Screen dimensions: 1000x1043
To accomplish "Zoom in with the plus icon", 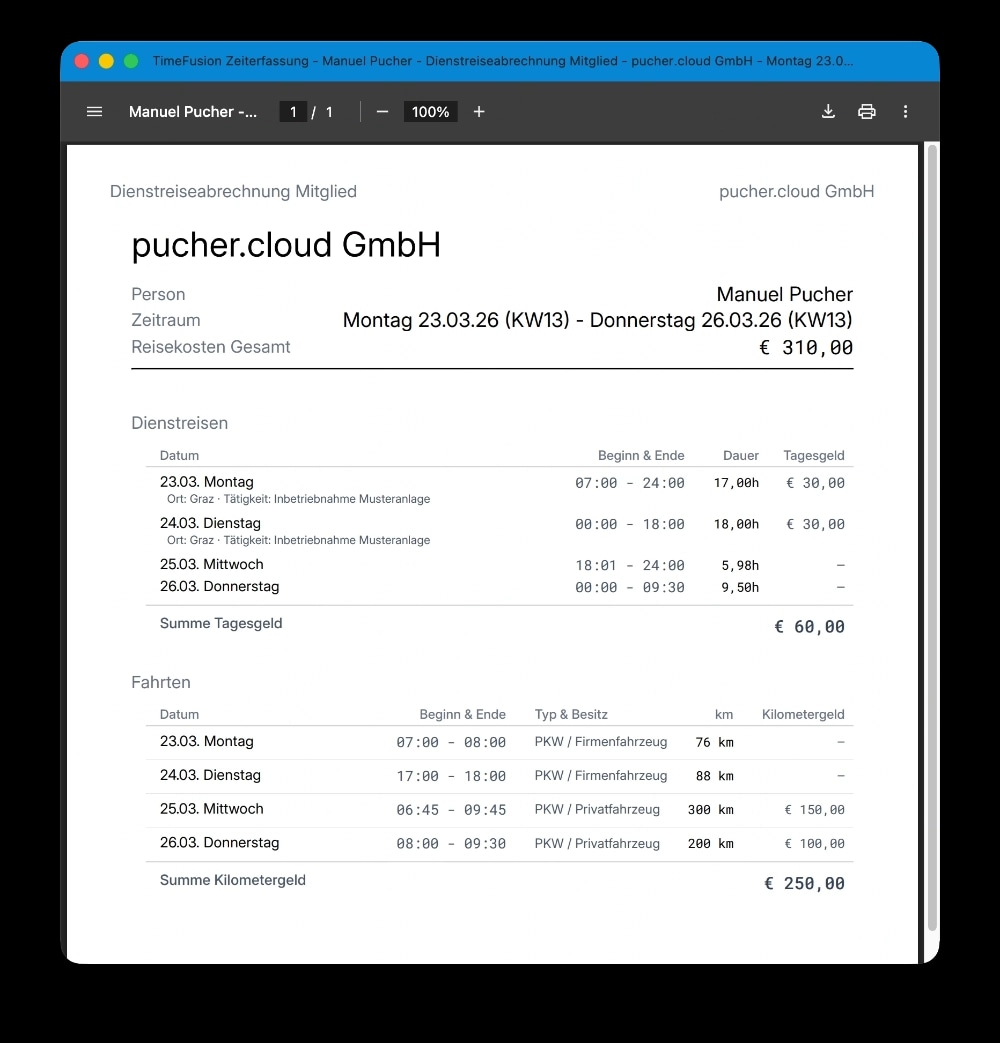I will (x=479, y=112).
